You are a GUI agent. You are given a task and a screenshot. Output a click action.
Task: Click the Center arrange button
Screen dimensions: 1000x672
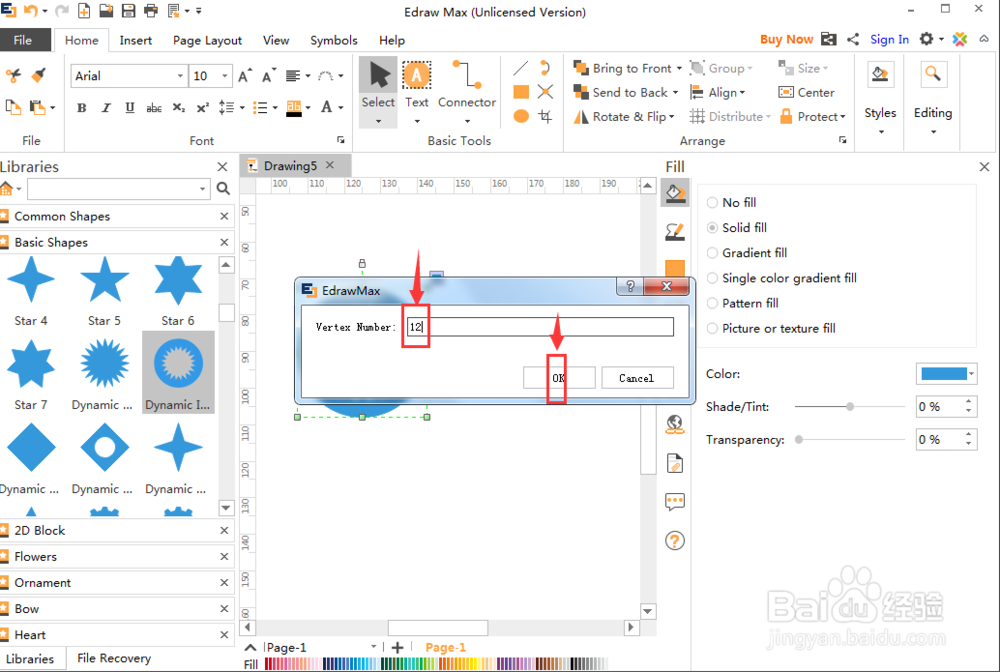(806, 92)
